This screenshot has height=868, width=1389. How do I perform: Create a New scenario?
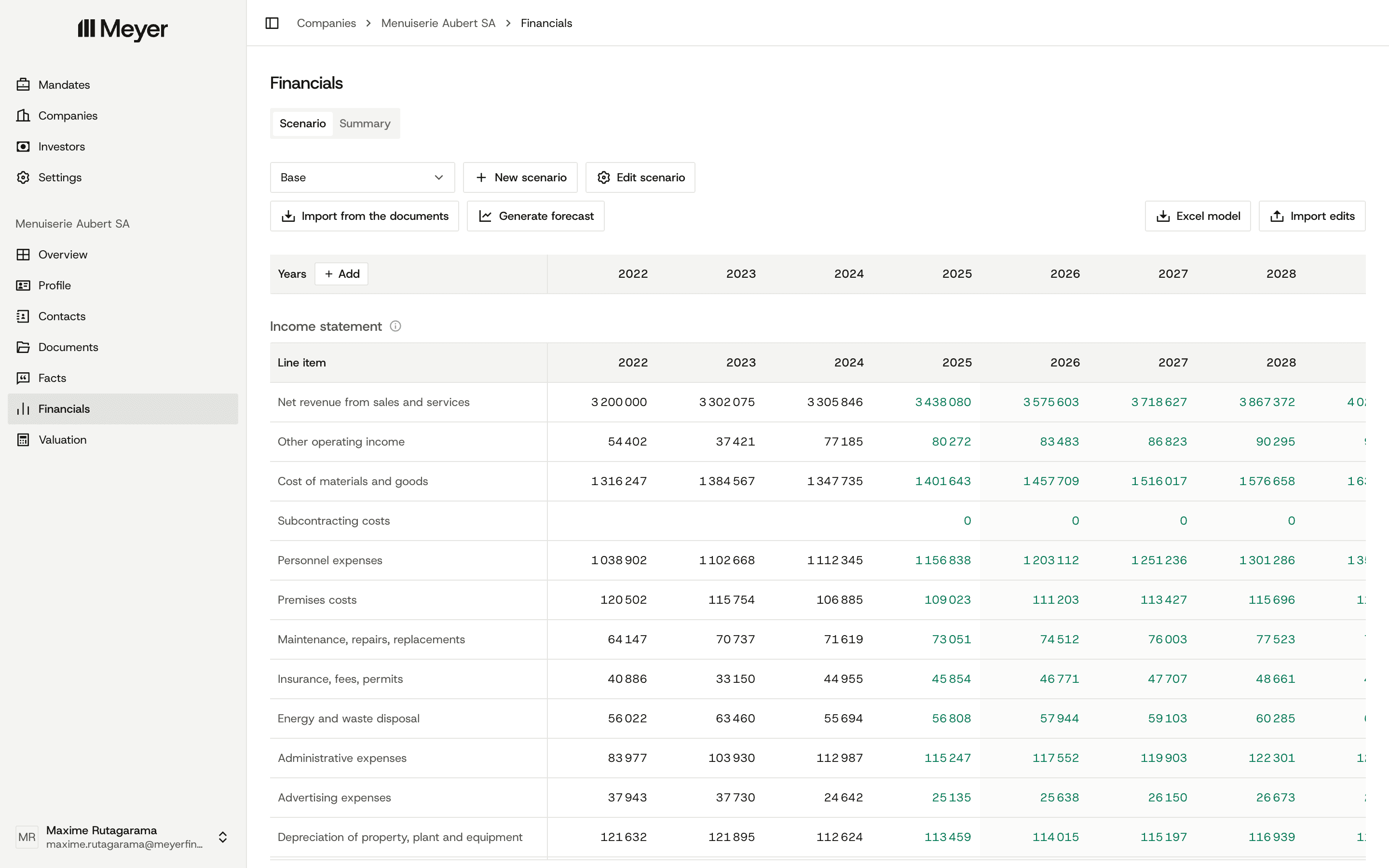[520, 177]
